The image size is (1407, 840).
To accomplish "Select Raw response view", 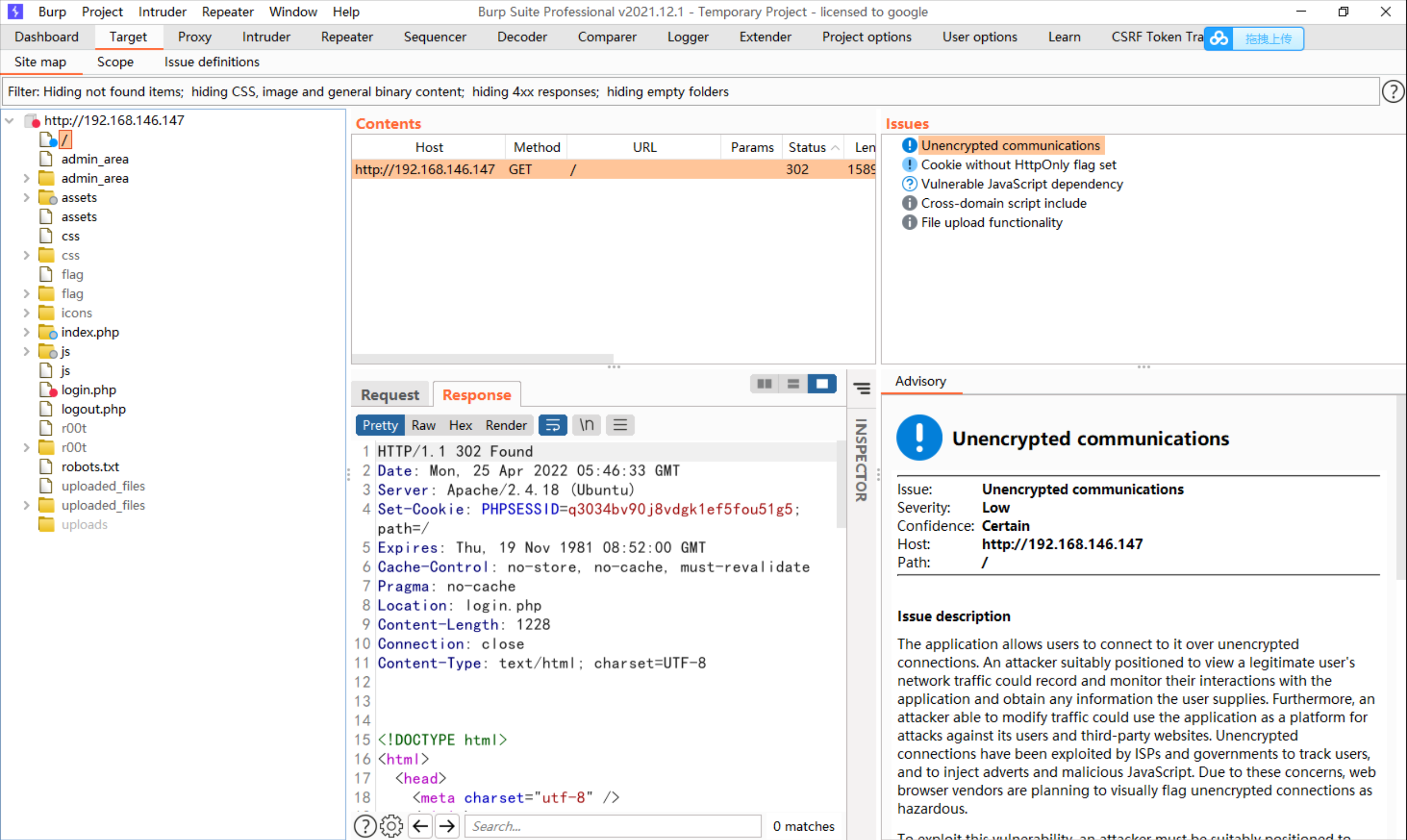I will point(424,425).
